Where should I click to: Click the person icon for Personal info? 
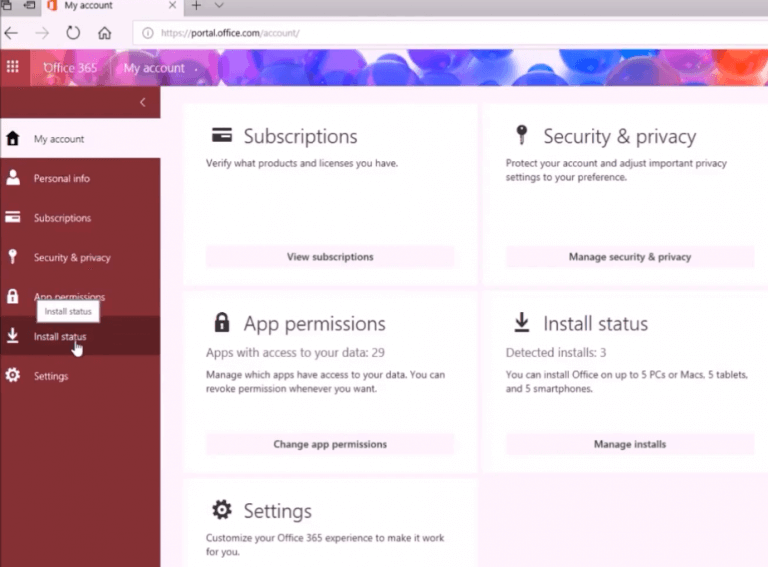coord(13,178)
